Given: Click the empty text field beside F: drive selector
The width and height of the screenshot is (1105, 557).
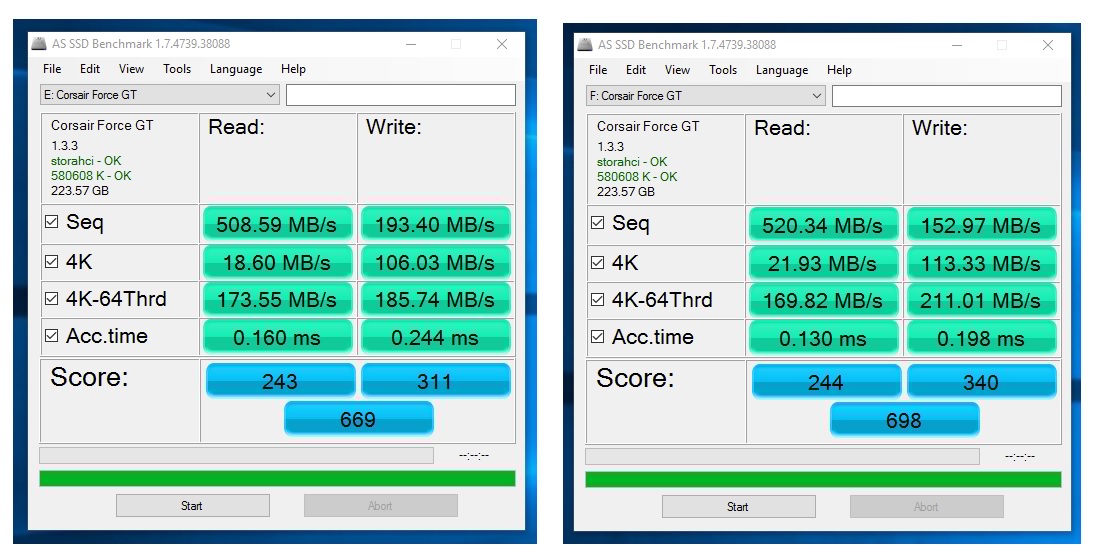Looking at the screenshot, I should coord(947,95).
